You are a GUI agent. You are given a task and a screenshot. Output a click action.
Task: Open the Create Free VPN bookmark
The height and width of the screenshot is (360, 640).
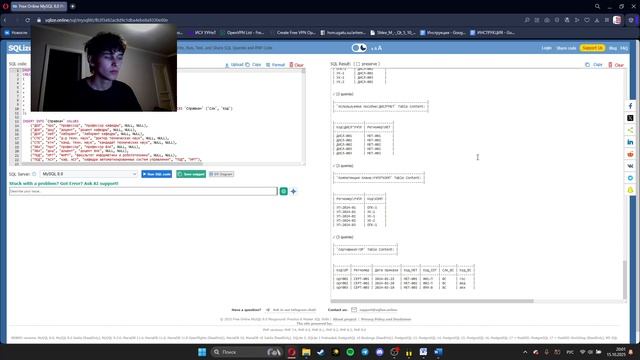coord(293,33)
